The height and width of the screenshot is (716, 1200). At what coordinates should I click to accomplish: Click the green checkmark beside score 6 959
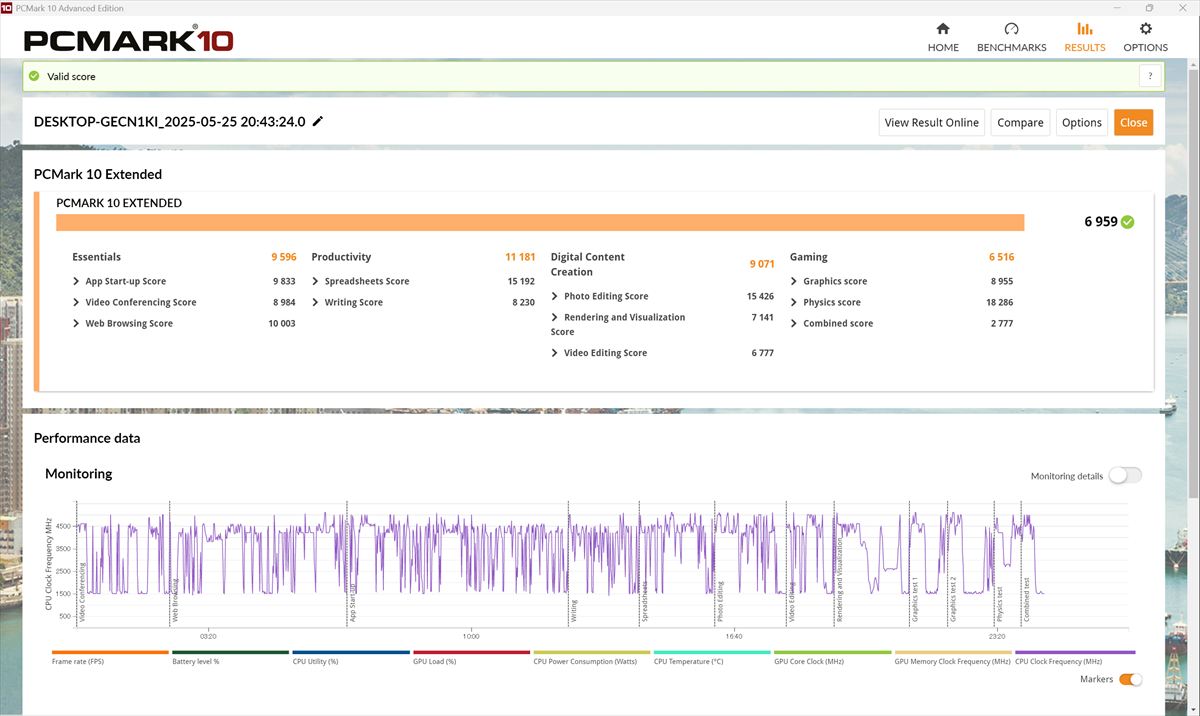1128,222
